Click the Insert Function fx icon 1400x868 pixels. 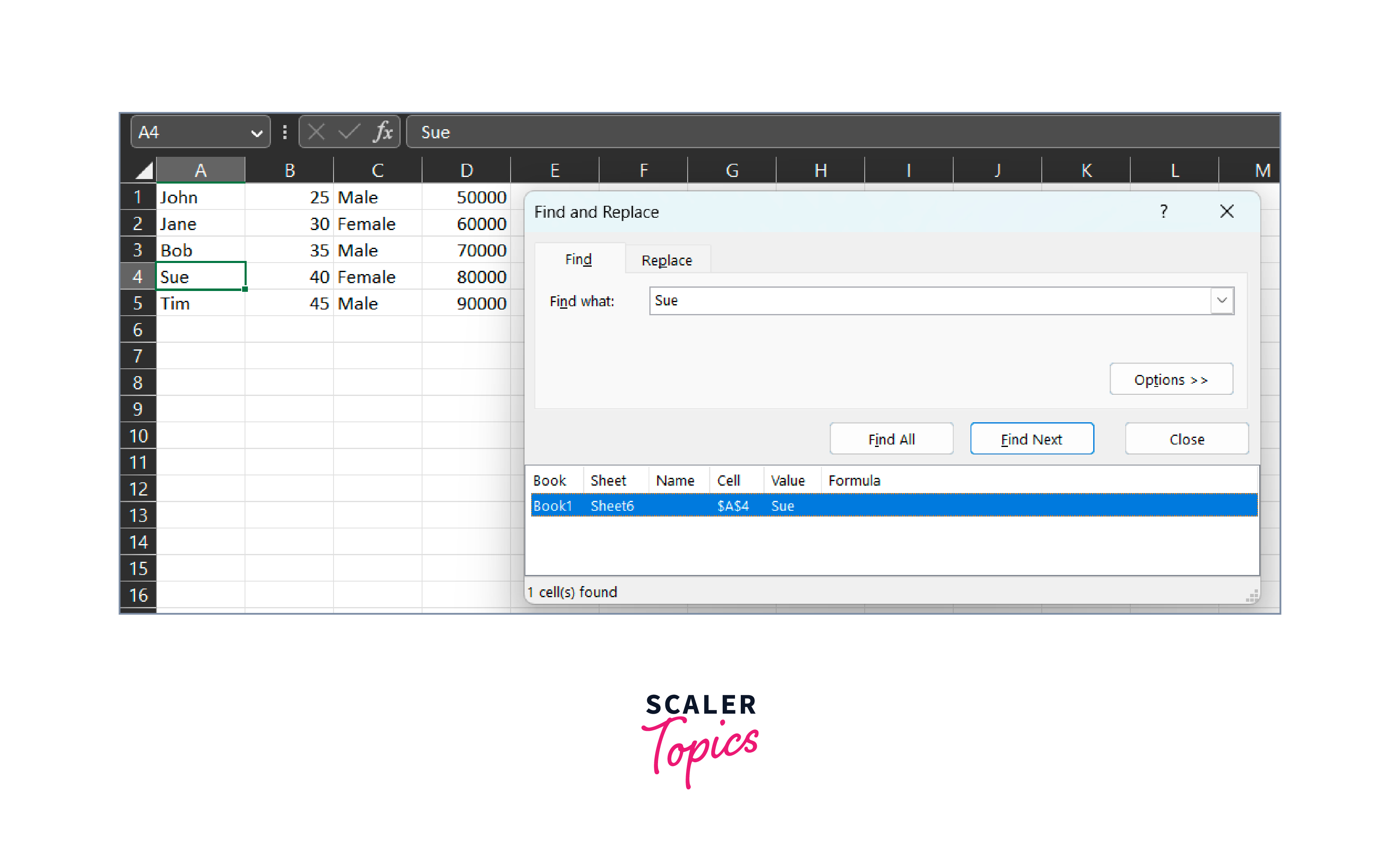click(x=383, y=132)
